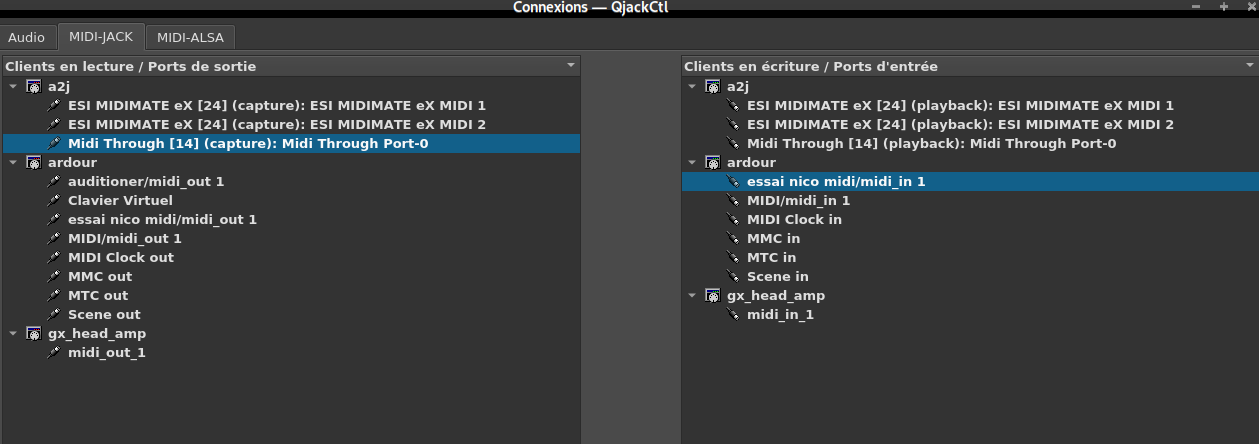Click the a2j client icon in input ports
Screen dimensions: 1259x444
[x=713, y=87]
